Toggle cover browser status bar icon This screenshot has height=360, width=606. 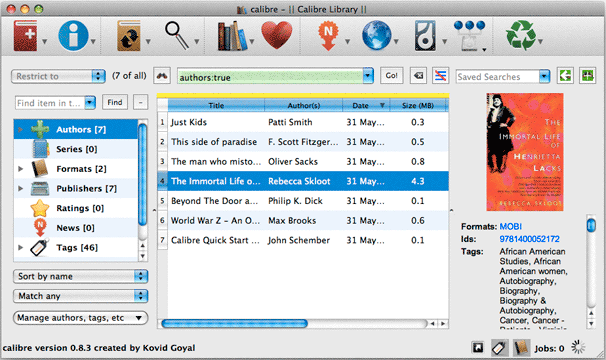[478, 348]
